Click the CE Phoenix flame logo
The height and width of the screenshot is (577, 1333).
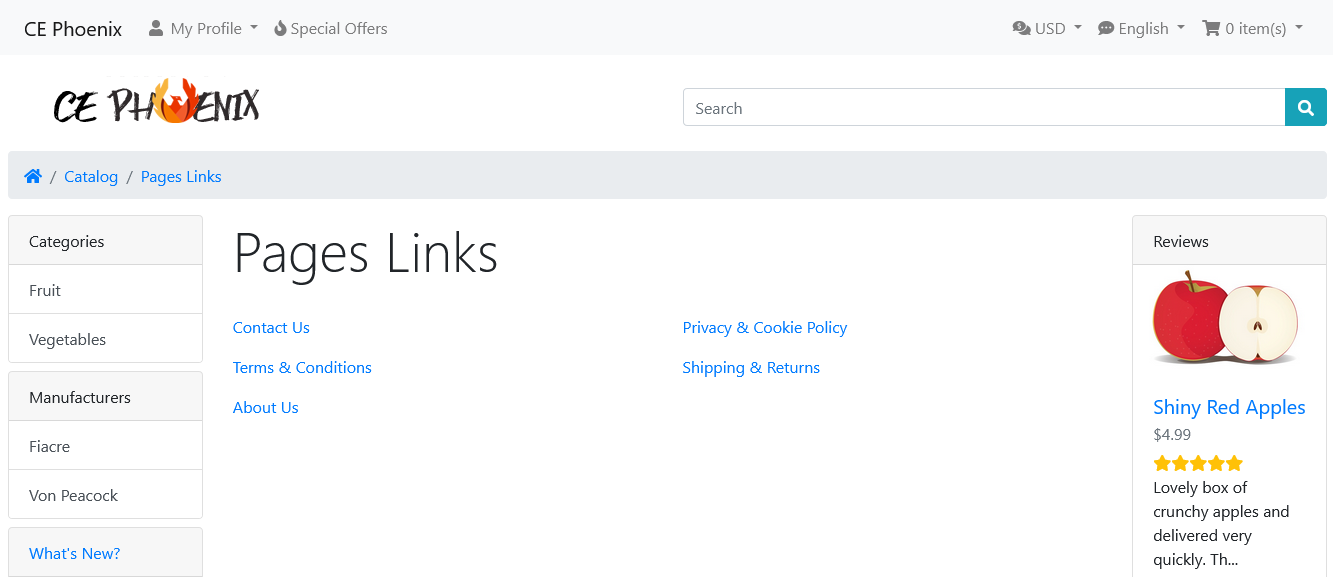coord(157,103)
